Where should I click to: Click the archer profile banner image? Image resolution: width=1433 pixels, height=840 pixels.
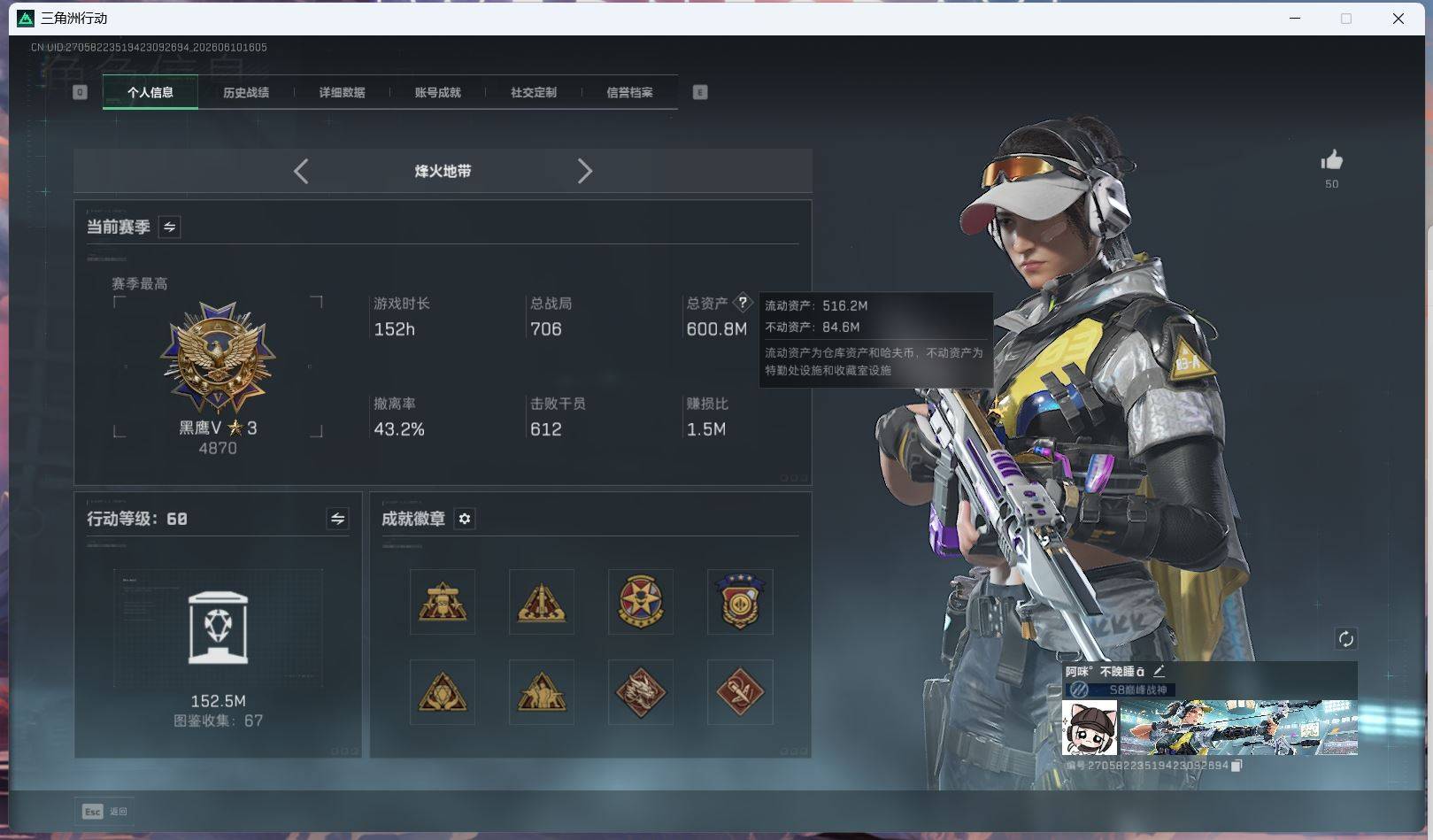pyautogui.click(x=1239, y=728)
